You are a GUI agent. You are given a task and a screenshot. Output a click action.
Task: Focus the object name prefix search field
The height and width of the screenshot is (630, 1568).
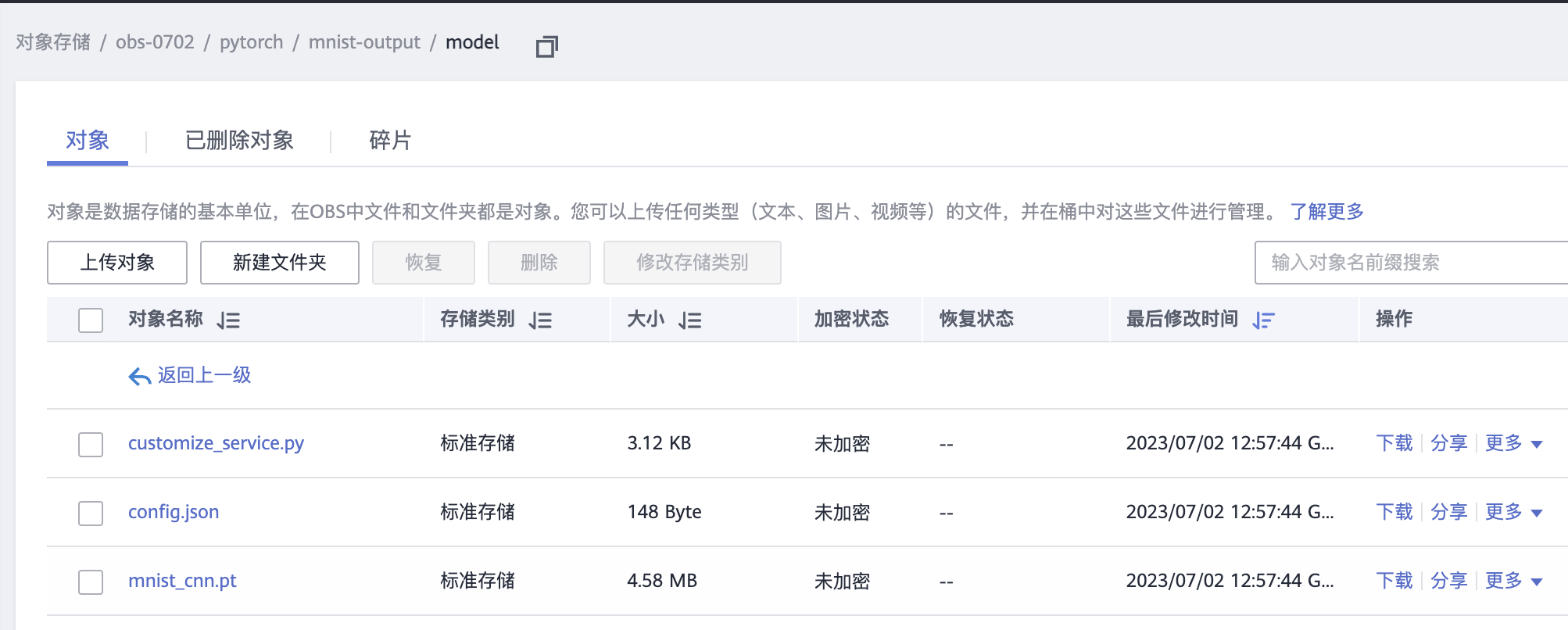click(x=1407, y=263)
